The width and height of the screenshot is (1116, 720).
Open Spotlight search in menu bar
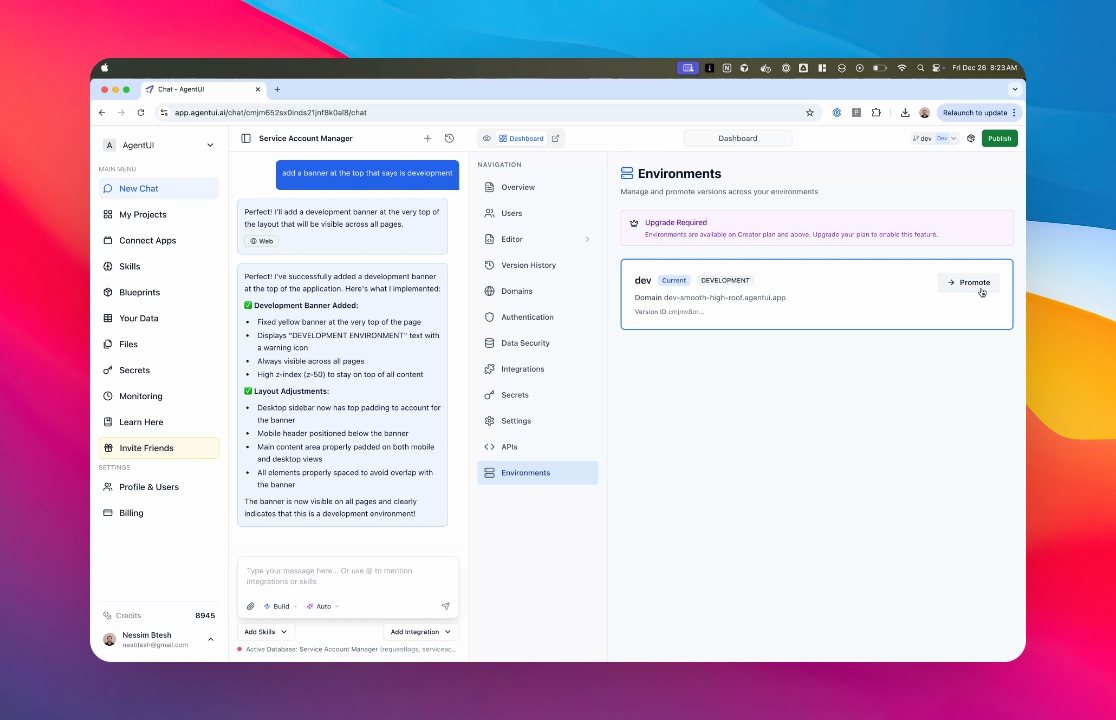[x=920, y=68]
